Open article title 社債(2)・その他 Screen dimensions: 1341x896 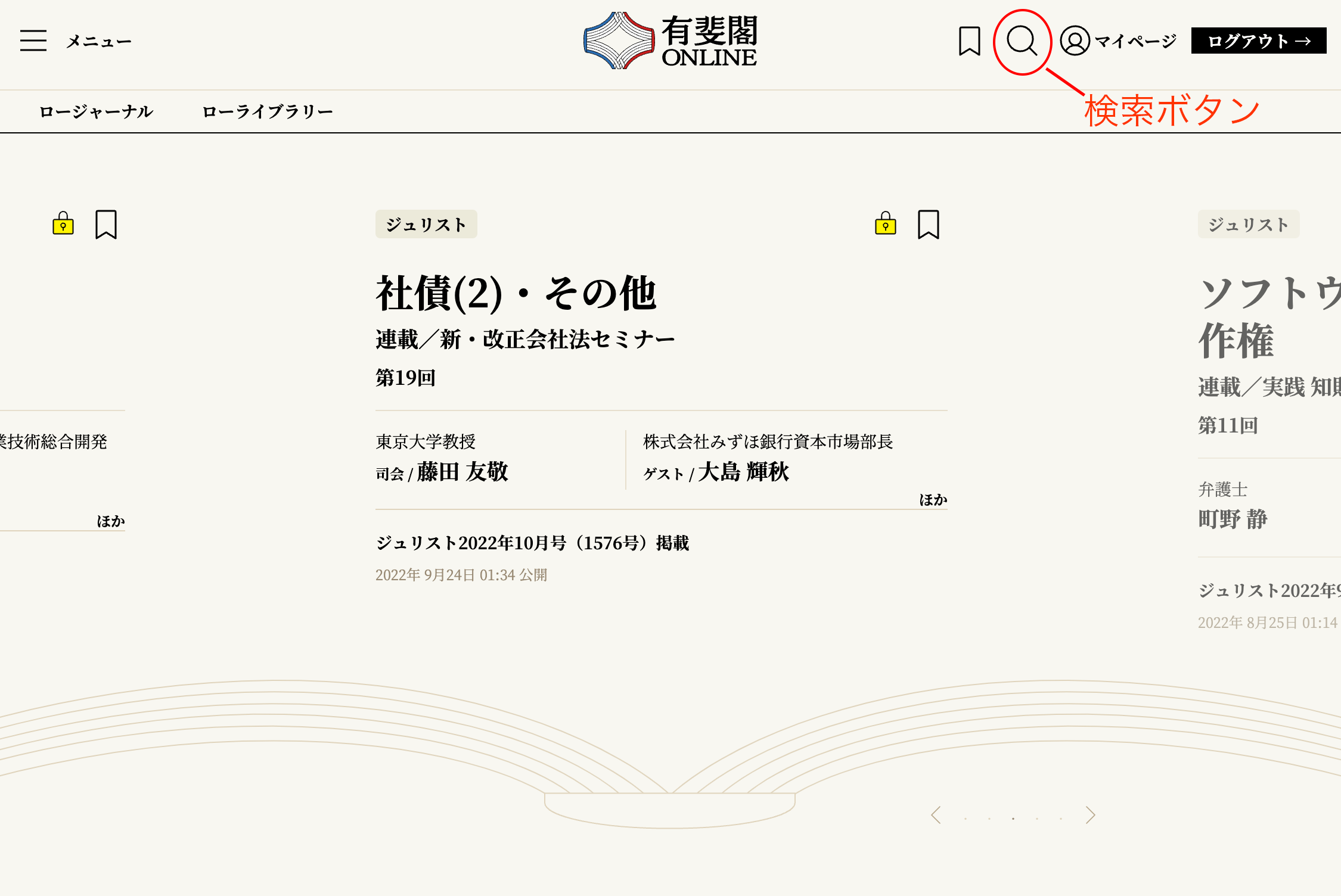pyautogui.click(x=516, y=293)
